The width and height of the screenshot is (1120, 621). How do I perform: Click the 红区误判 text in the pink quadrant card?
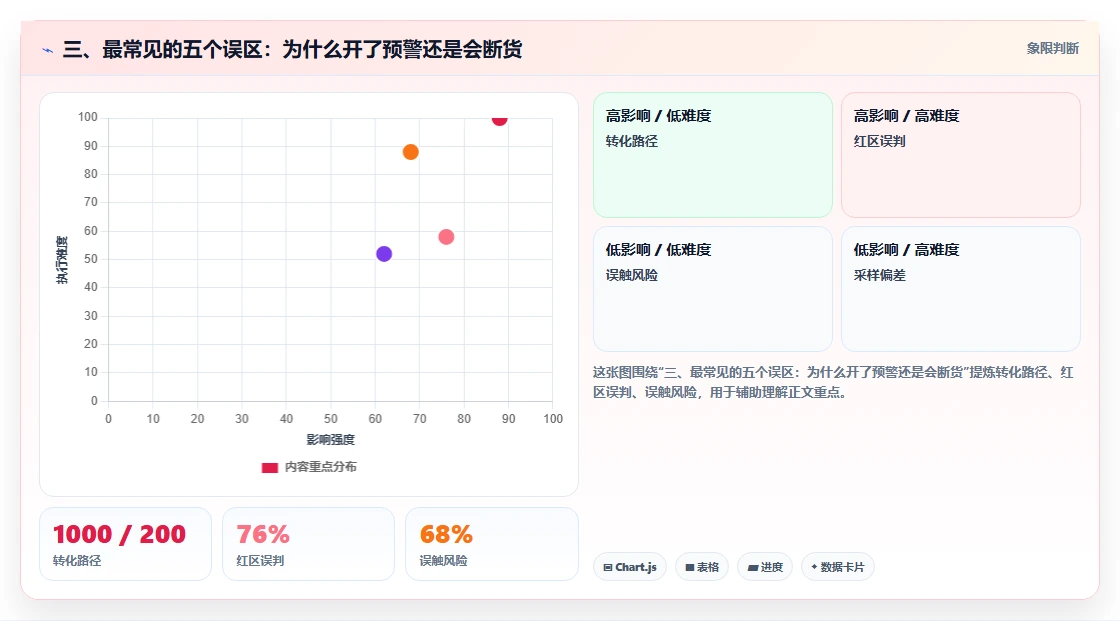(879, 141)
